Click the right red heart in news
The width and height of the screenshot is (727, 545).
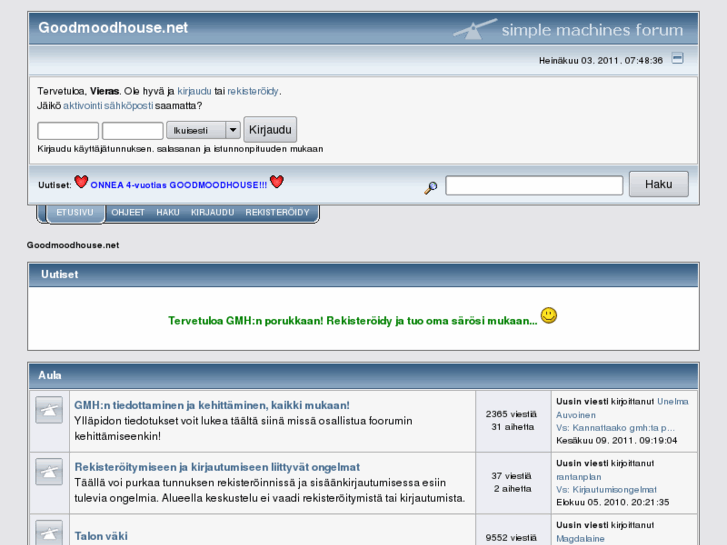(x=277, y=182)
